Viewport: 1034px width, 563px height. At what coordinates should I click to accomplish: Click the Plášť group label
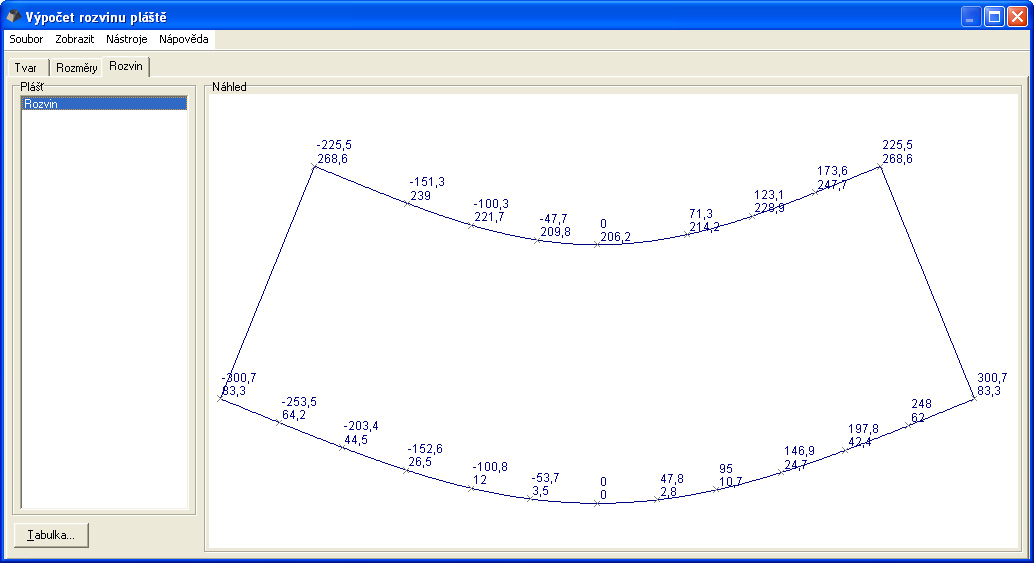pyautogui.click(x=32, y=87)
